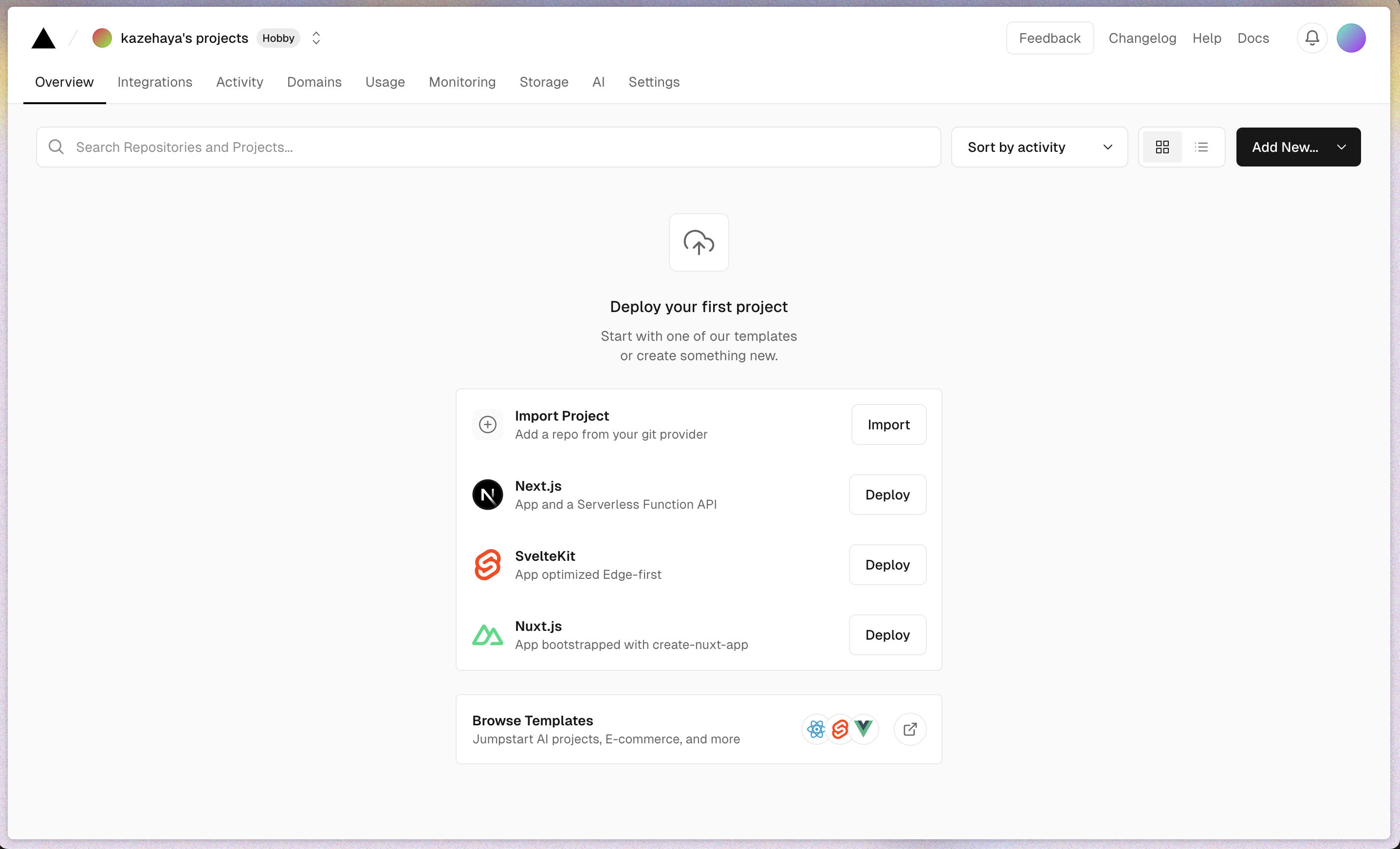
Task: Click the Next.js logo icon
Action: click(487, 495)
